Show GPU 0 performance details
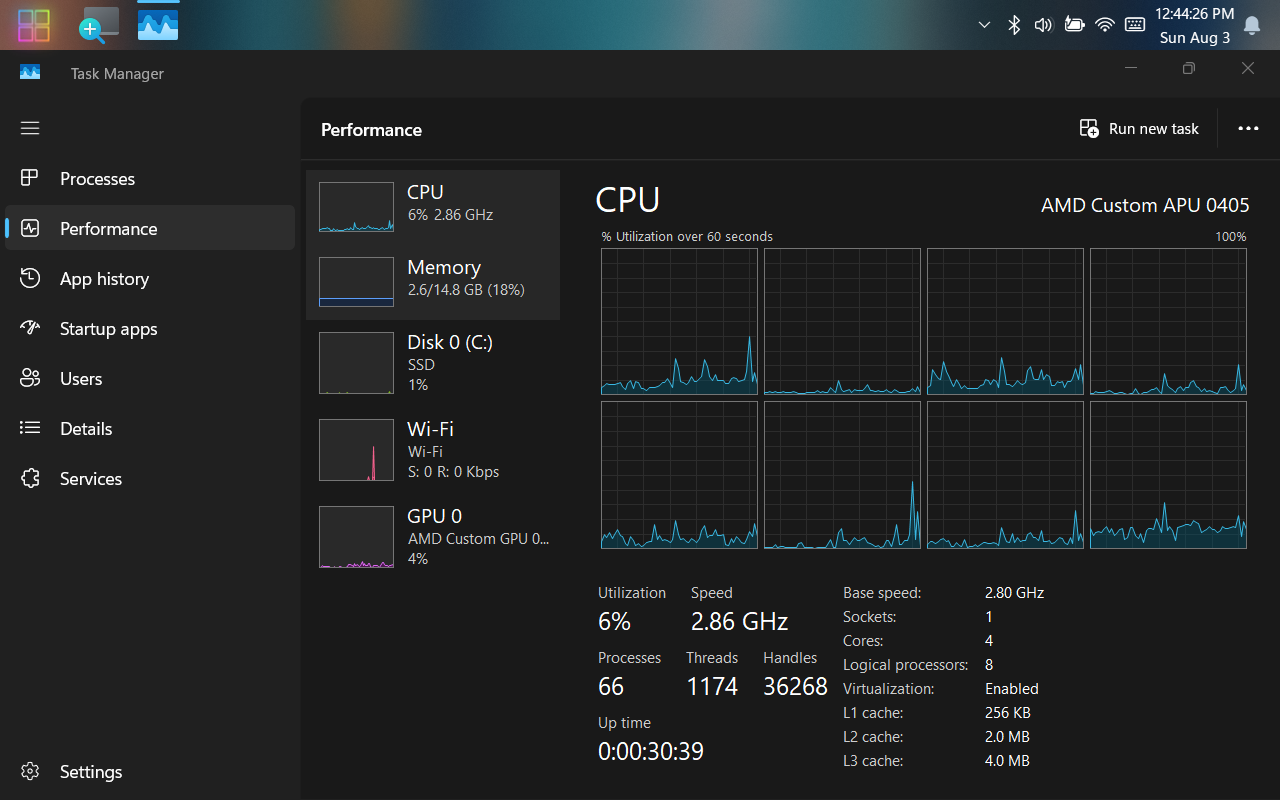Viewport: 1280px width, 800px height. pos(432,537)
